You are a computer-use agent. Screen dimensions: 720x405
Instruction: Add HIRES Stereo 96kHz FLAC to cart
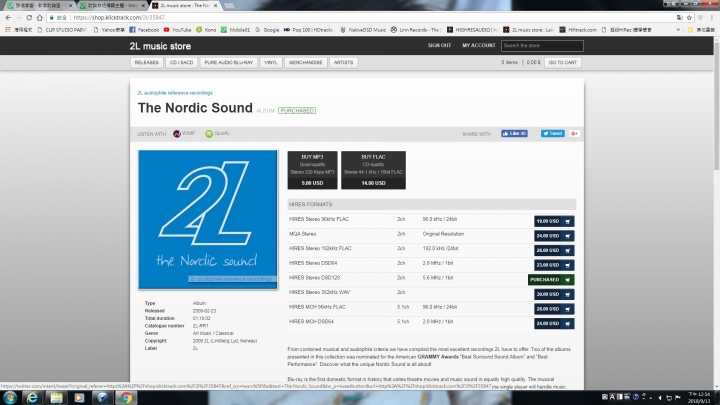coord(554,221)
